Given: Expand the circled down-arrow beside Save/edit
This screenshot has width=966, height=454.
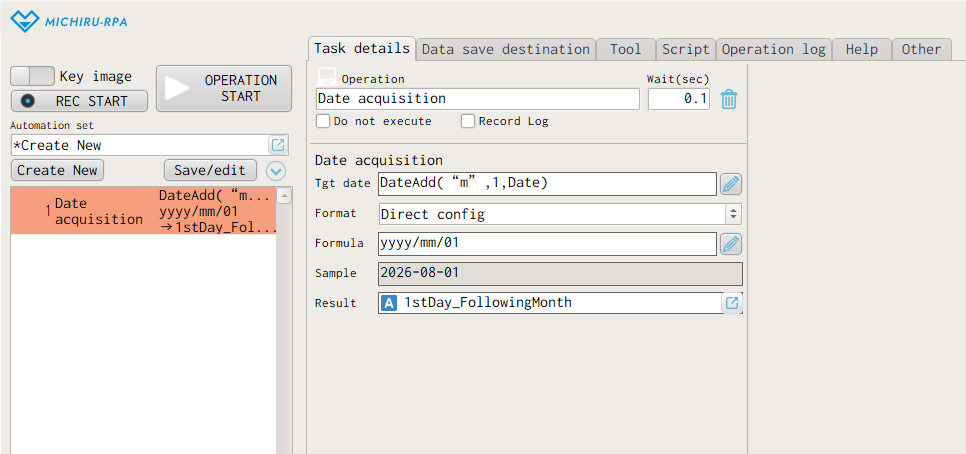Looking at the screenshot, I should click(x=276, y=171).
